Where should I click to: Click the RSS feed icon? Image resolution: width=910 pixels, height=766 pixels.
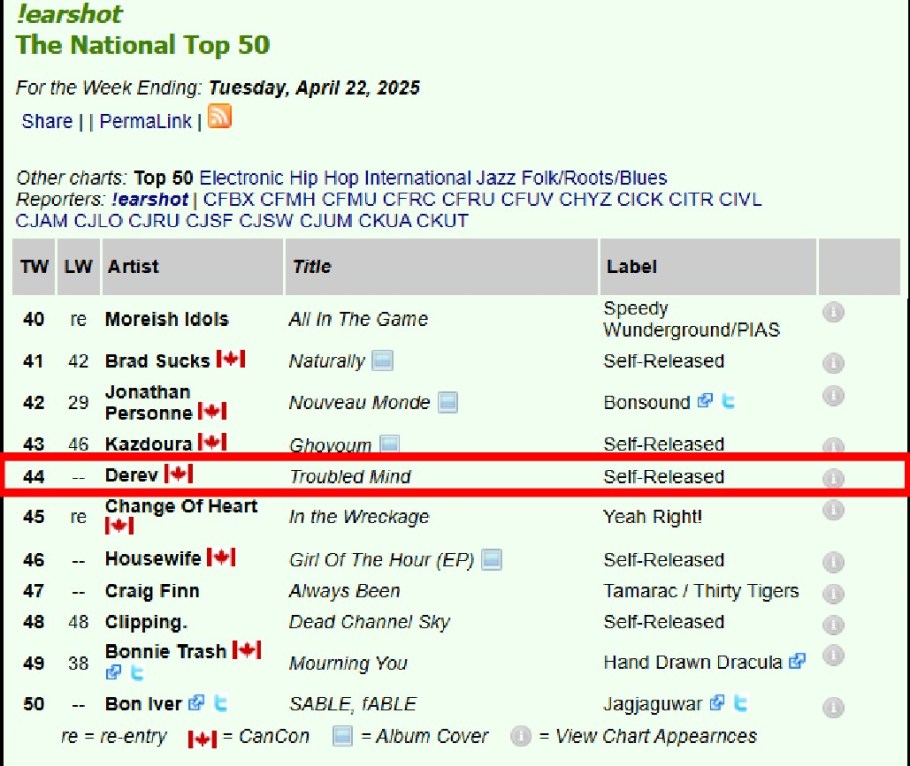coord(219,116)
